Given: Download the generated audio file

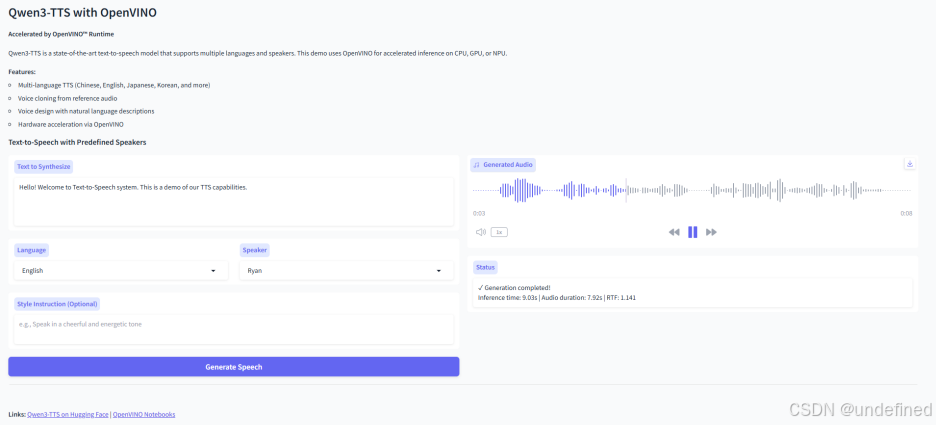Looking at the screenshot, I should pyautogui.click(x=910, y=164).
